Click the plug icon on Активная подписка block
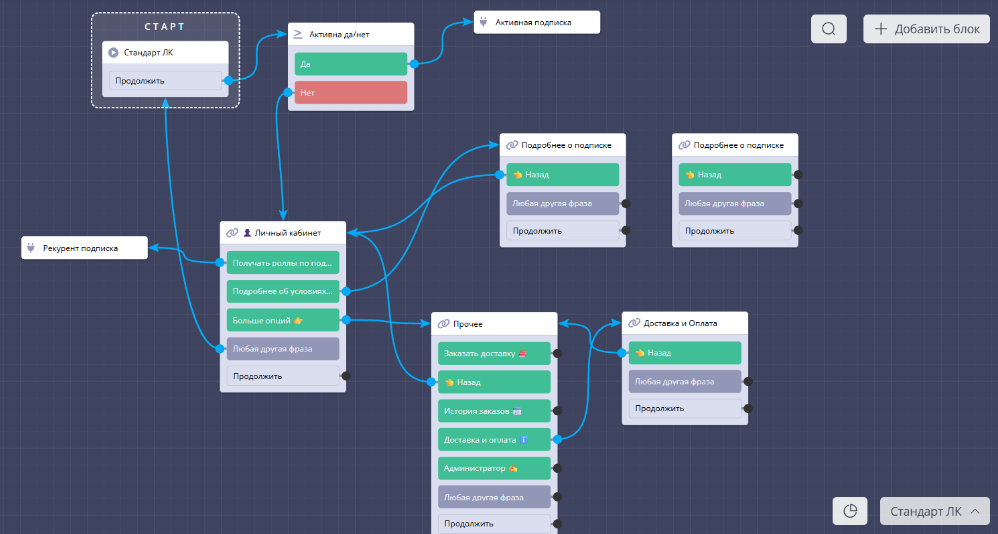Screen dimensions: 998x534 click(x=484, y=22)
